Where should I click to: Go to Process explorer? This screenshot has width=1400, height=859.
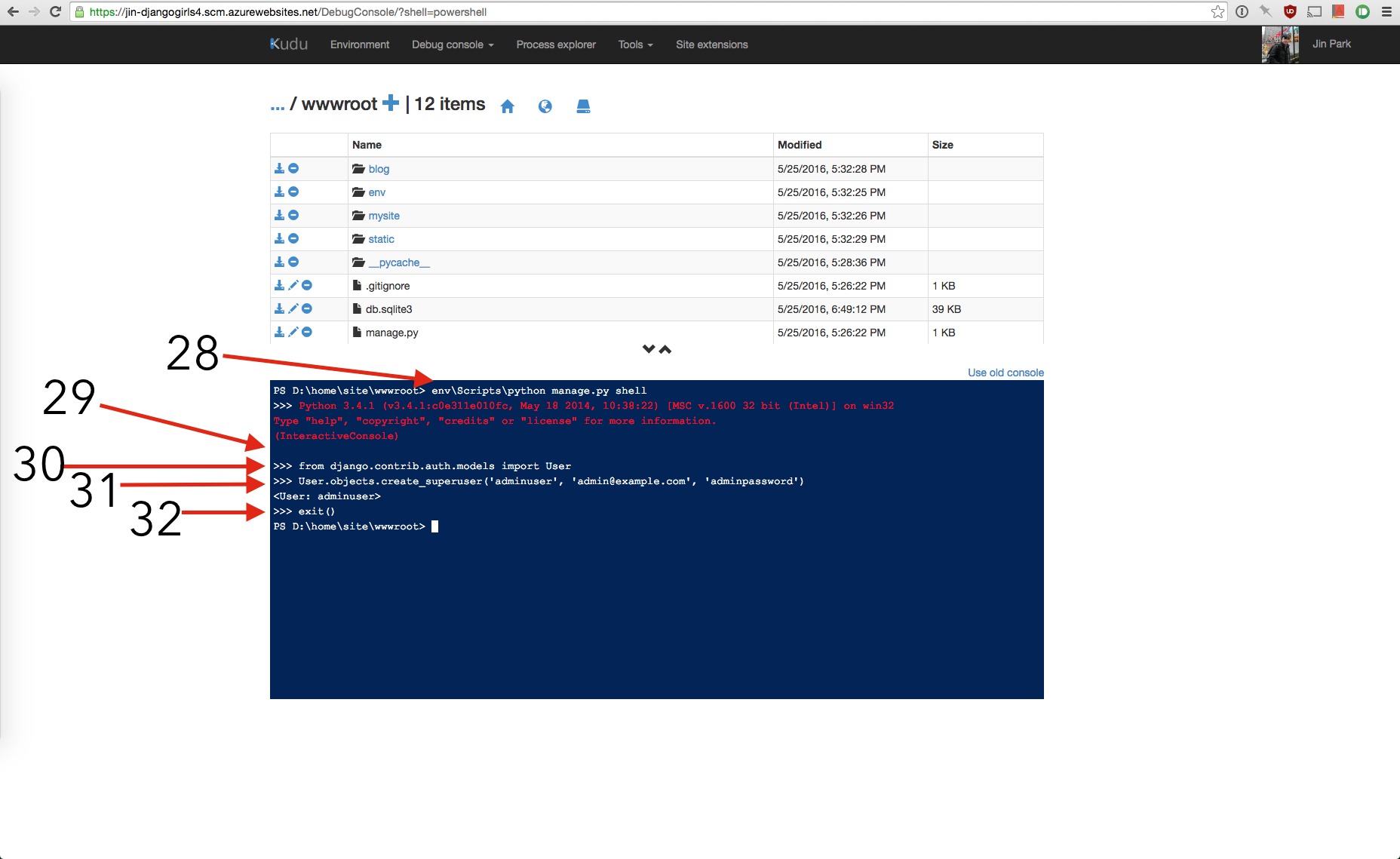click(556, 44)
